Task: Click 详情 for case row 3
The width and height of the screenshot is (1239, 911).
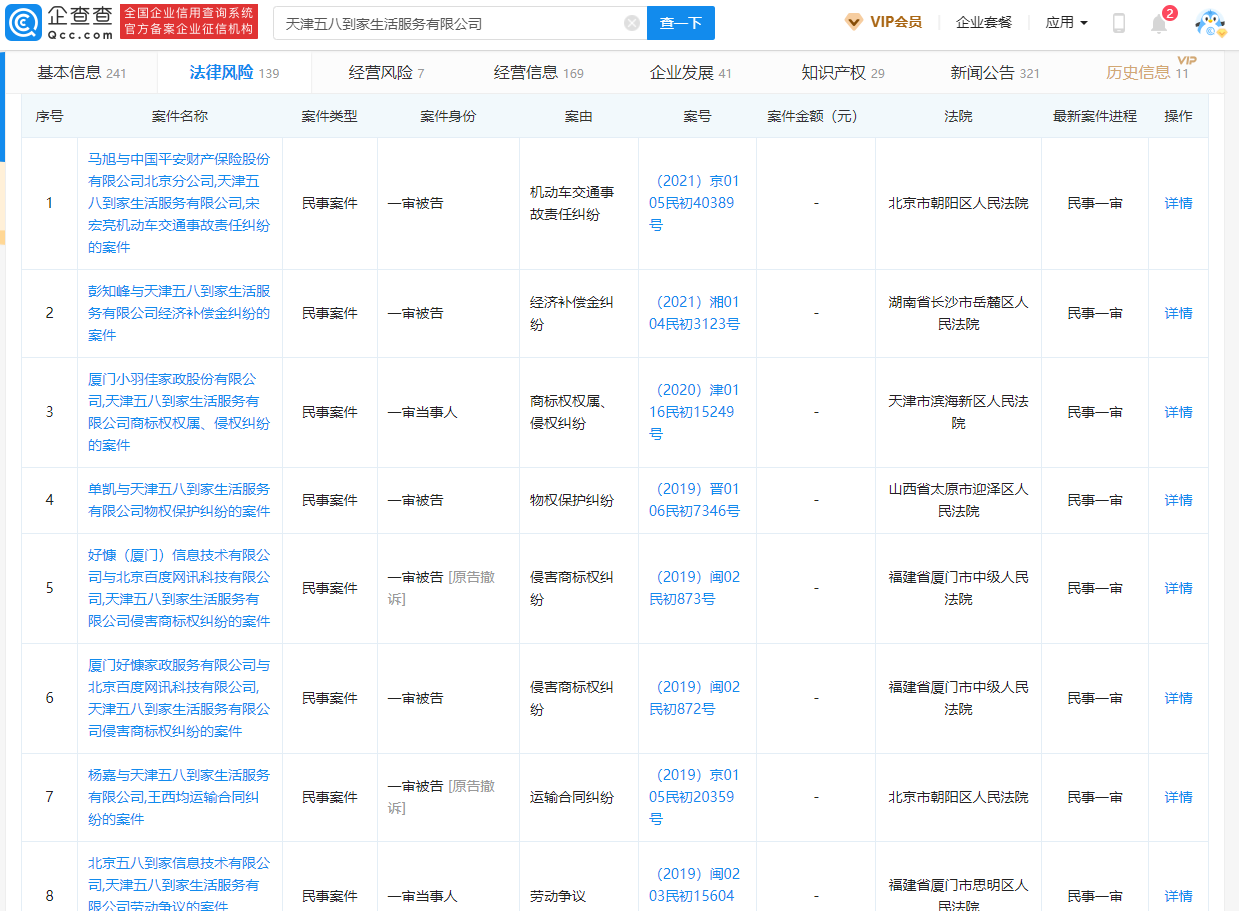Action: [x=1178, y=412]
